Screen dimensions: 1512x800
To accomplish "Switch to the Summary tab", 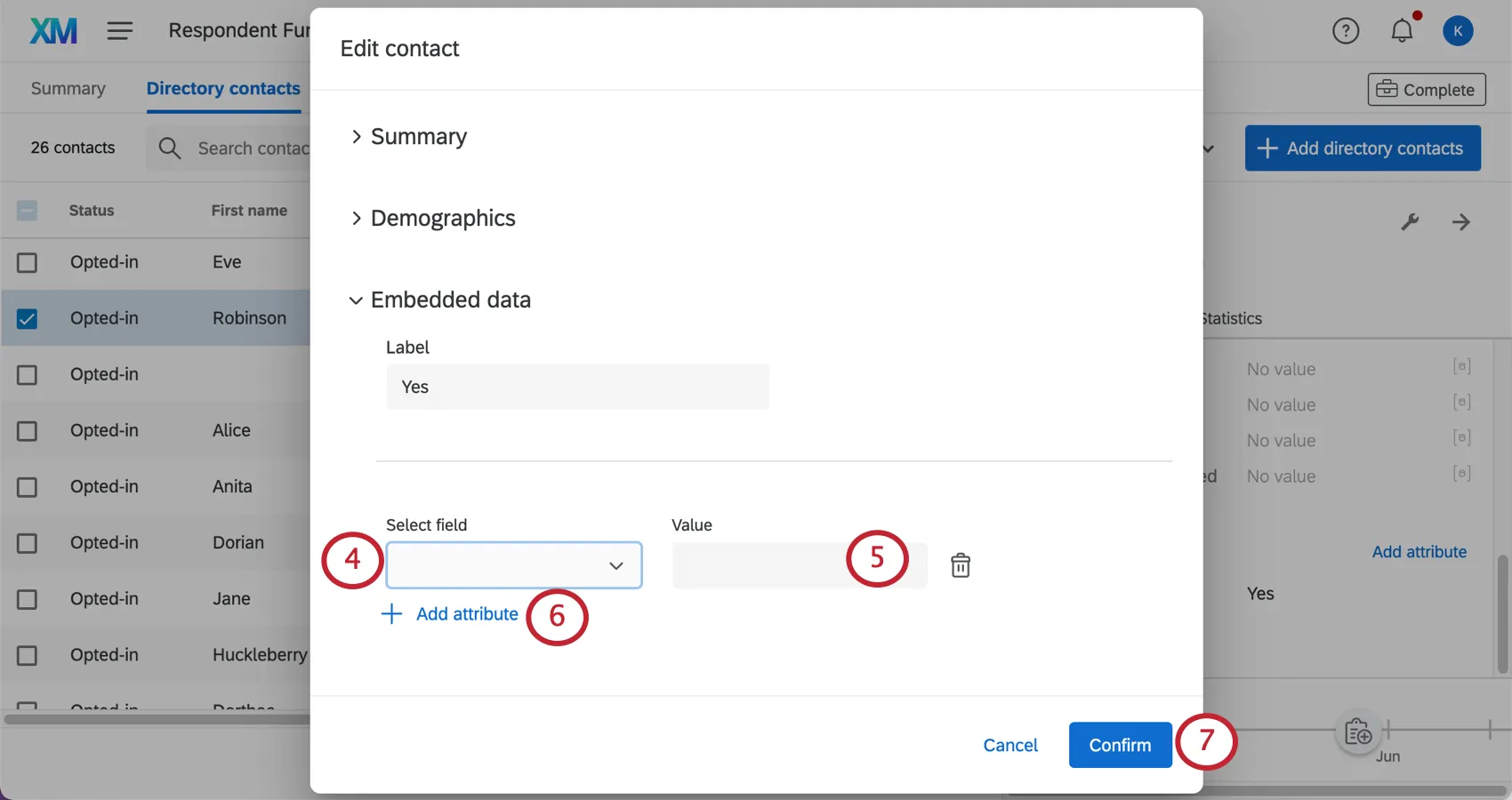I will (68, 89).
